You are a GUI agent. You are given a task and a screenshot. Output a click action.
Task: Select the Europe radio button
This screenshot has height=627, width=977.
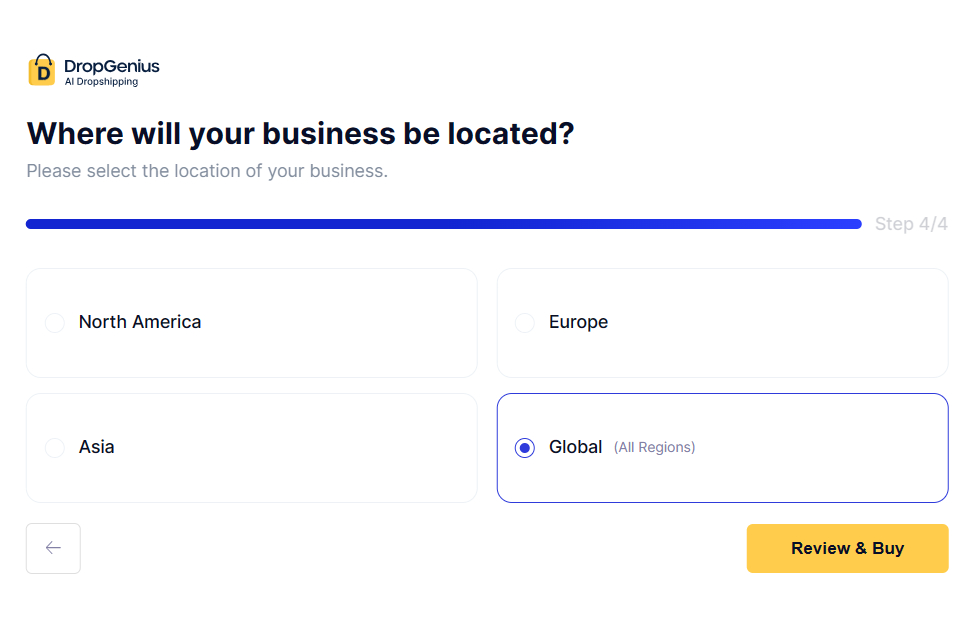point(525,322)
